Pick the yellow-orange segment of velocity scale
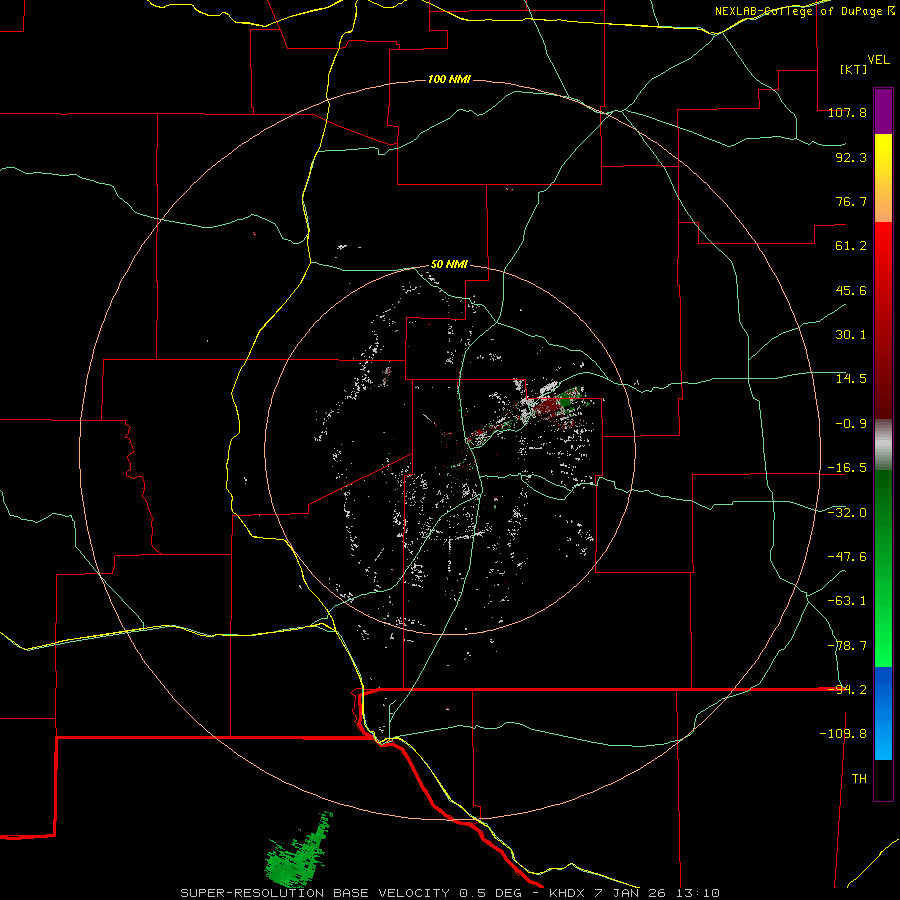The height and width of the screenshot is (900, 900). tap(883, 178)
